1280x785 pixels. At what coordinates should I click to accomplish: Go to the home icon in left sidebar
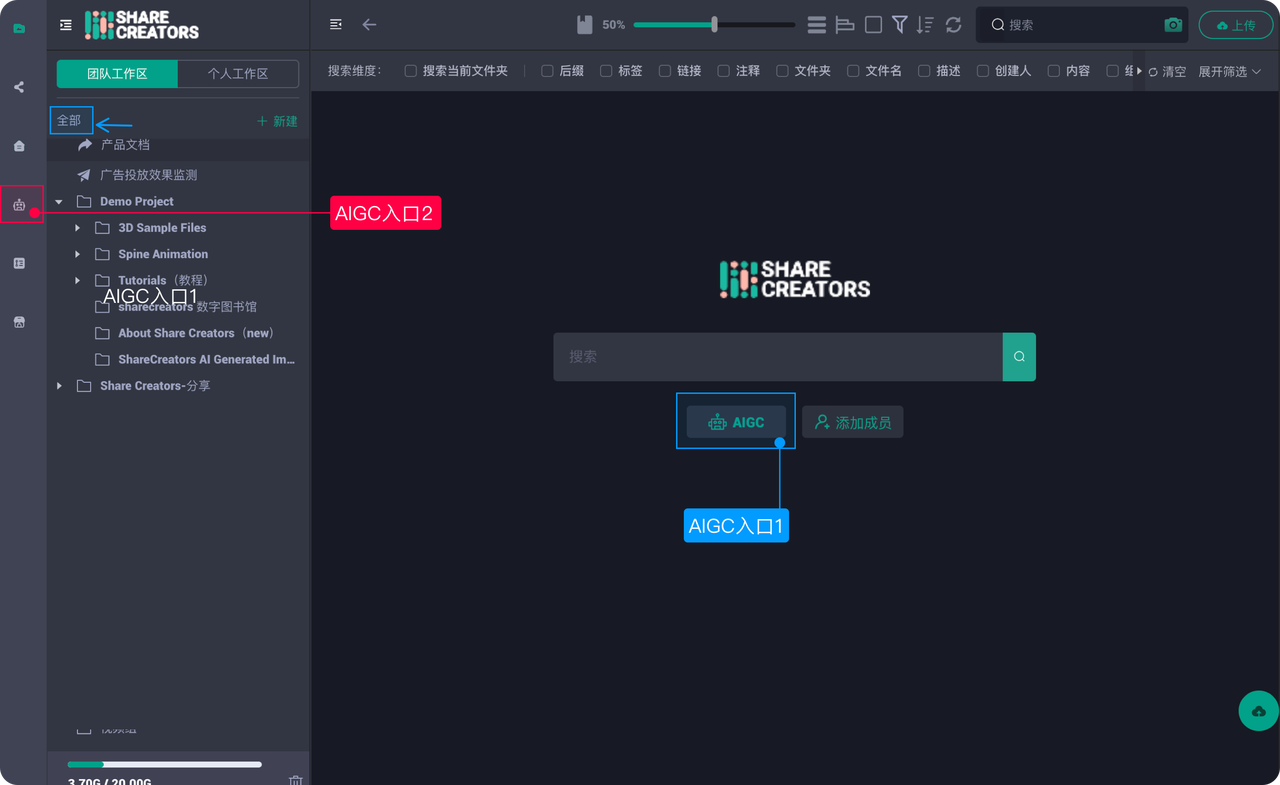tap(19, 146)
